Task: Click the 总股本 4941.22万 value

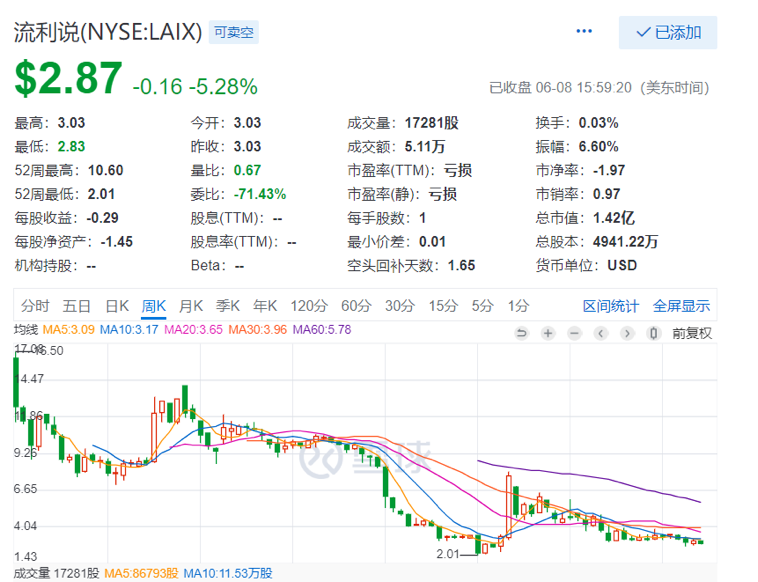Action: (x=625, y=242)
